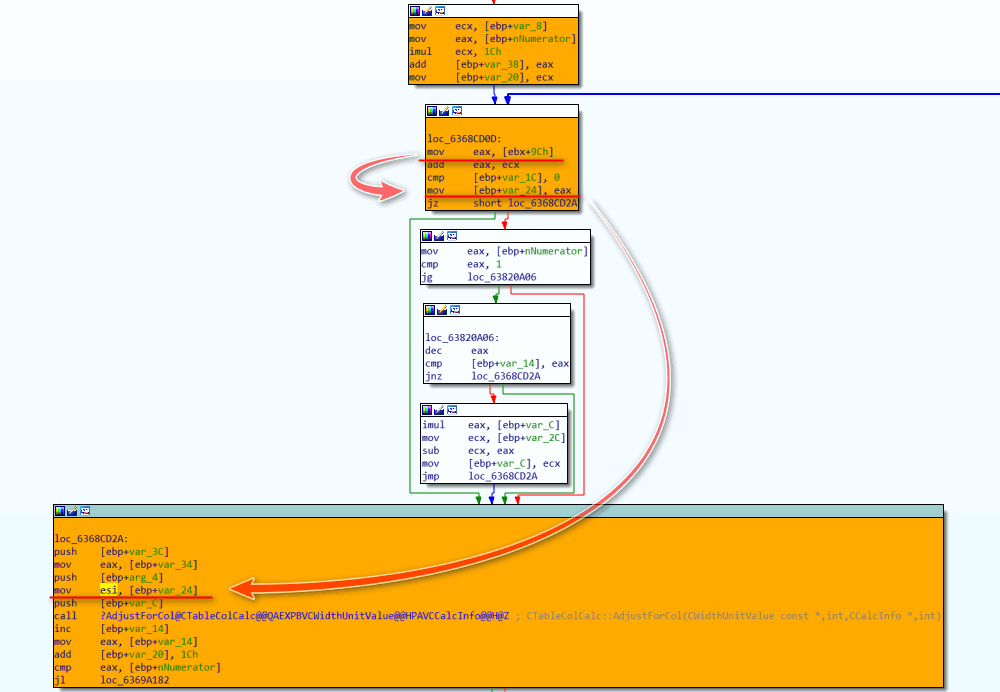The image size is (1000, 692).
Task: Set node color on topmost code block
Action: click(415, 10)
